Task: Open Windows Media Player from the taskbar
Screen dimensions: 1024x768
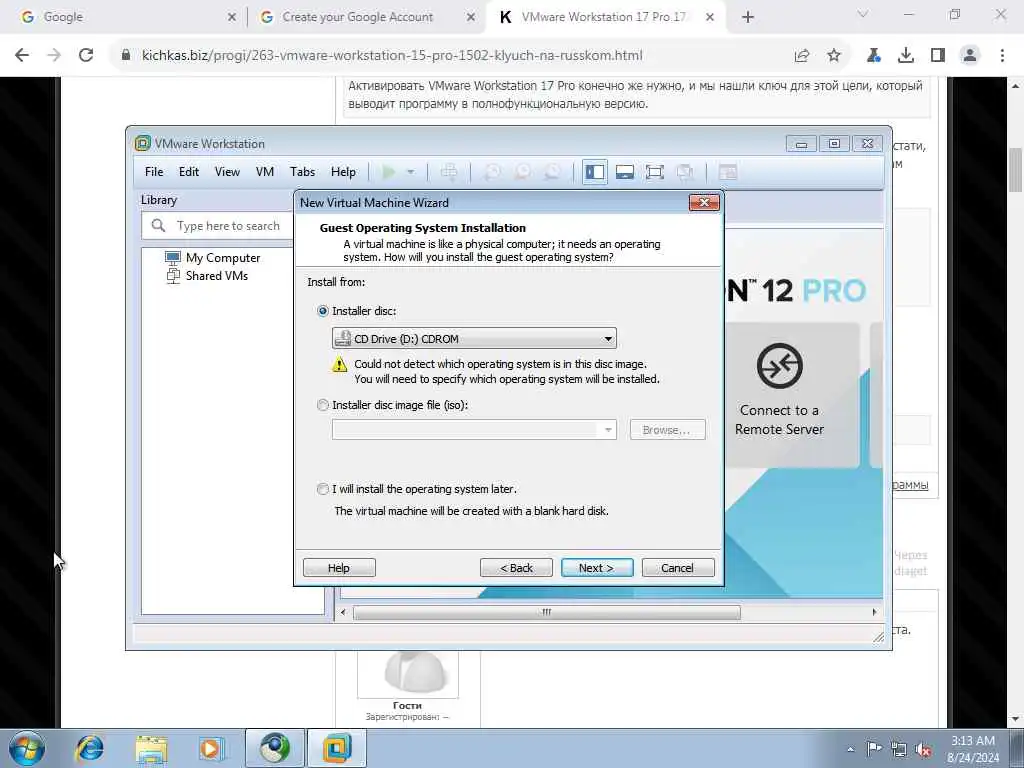Action: point(211,748)
